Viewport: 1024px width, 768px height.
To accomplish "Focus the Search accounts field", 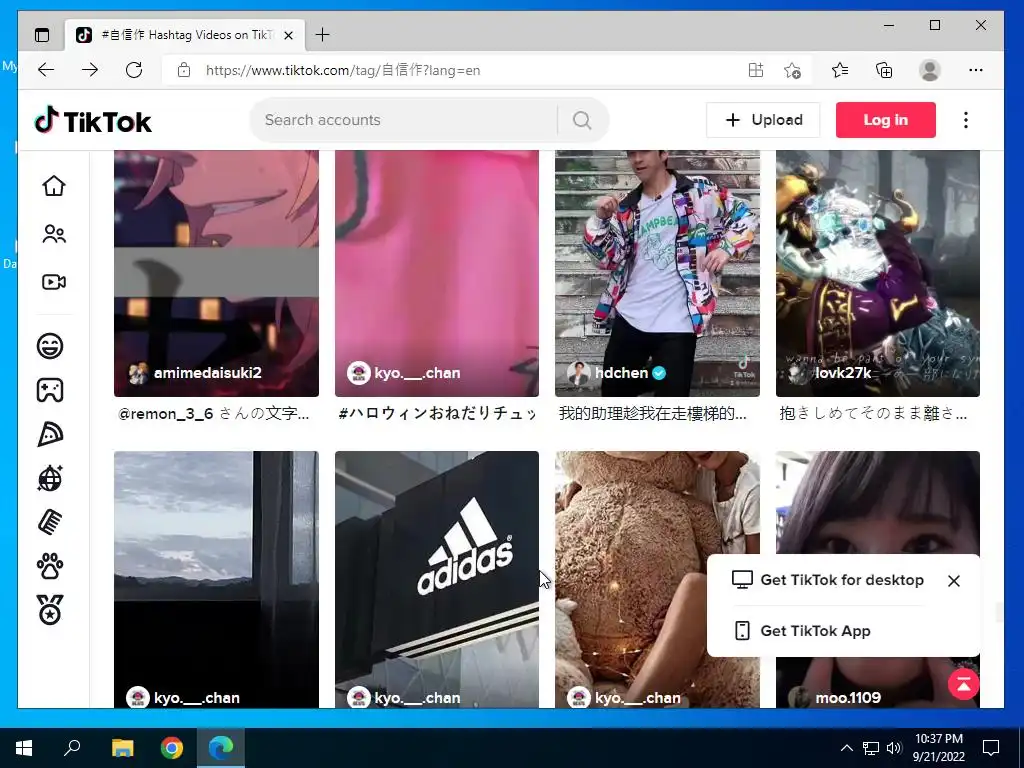I will coord(405,120).
